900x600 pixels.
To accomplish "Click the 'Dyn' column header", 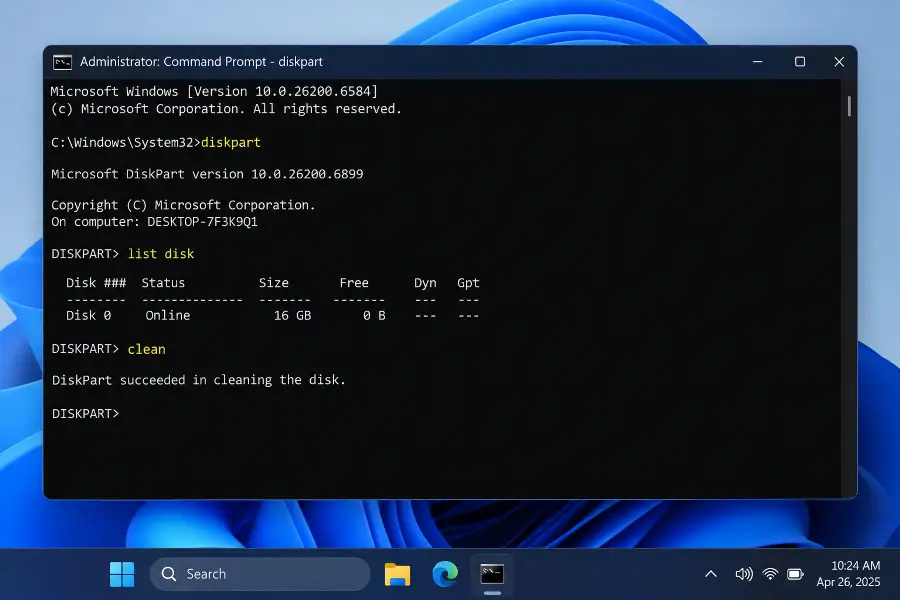I will click(425, 283).
